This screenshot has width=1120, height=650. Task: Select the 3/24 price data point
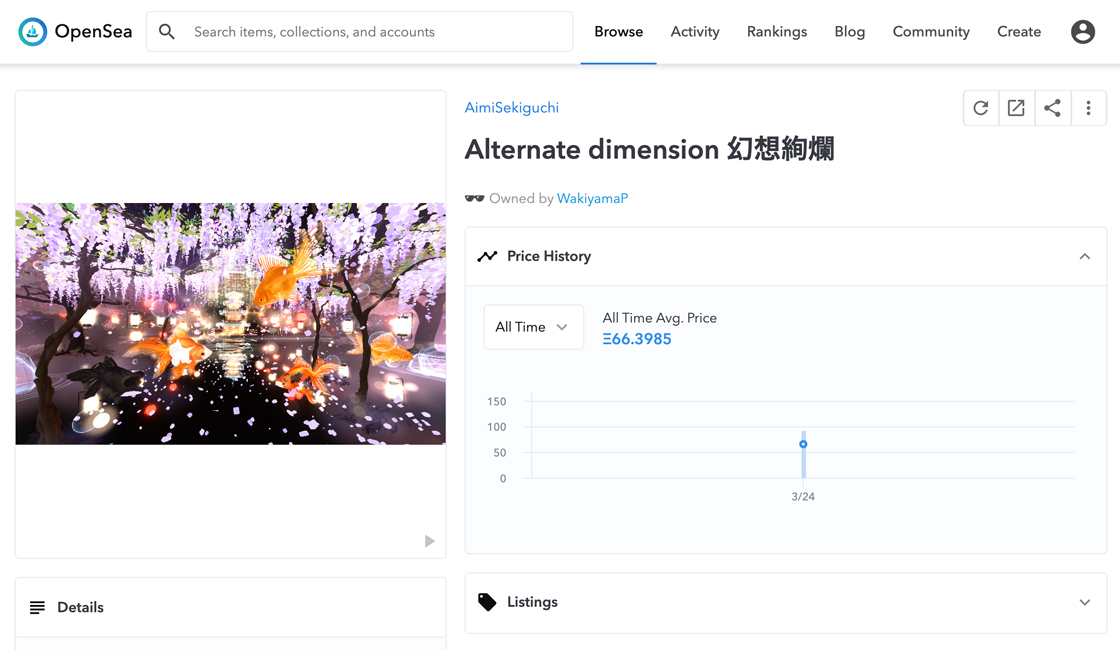coord(804,444)
